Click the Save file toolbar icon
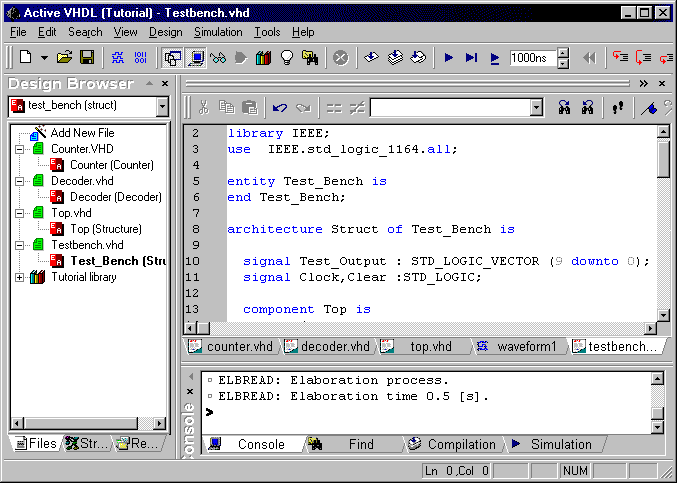 pos(87,58)
